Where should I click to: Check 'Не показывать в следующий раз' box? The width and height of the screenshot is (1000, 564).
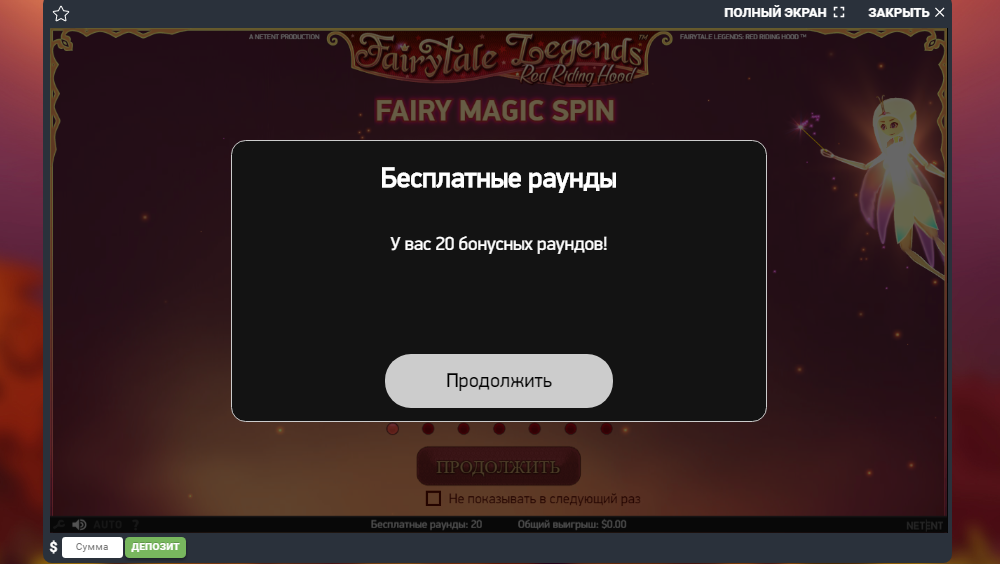click(433, 498)
